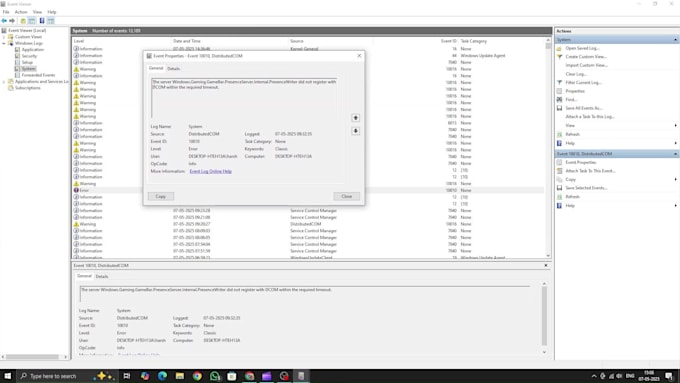Image resolution: width=680 pixels, height=383 pixels.
Task: Open WhatsApp from taskbar
Action: point(215,376)
